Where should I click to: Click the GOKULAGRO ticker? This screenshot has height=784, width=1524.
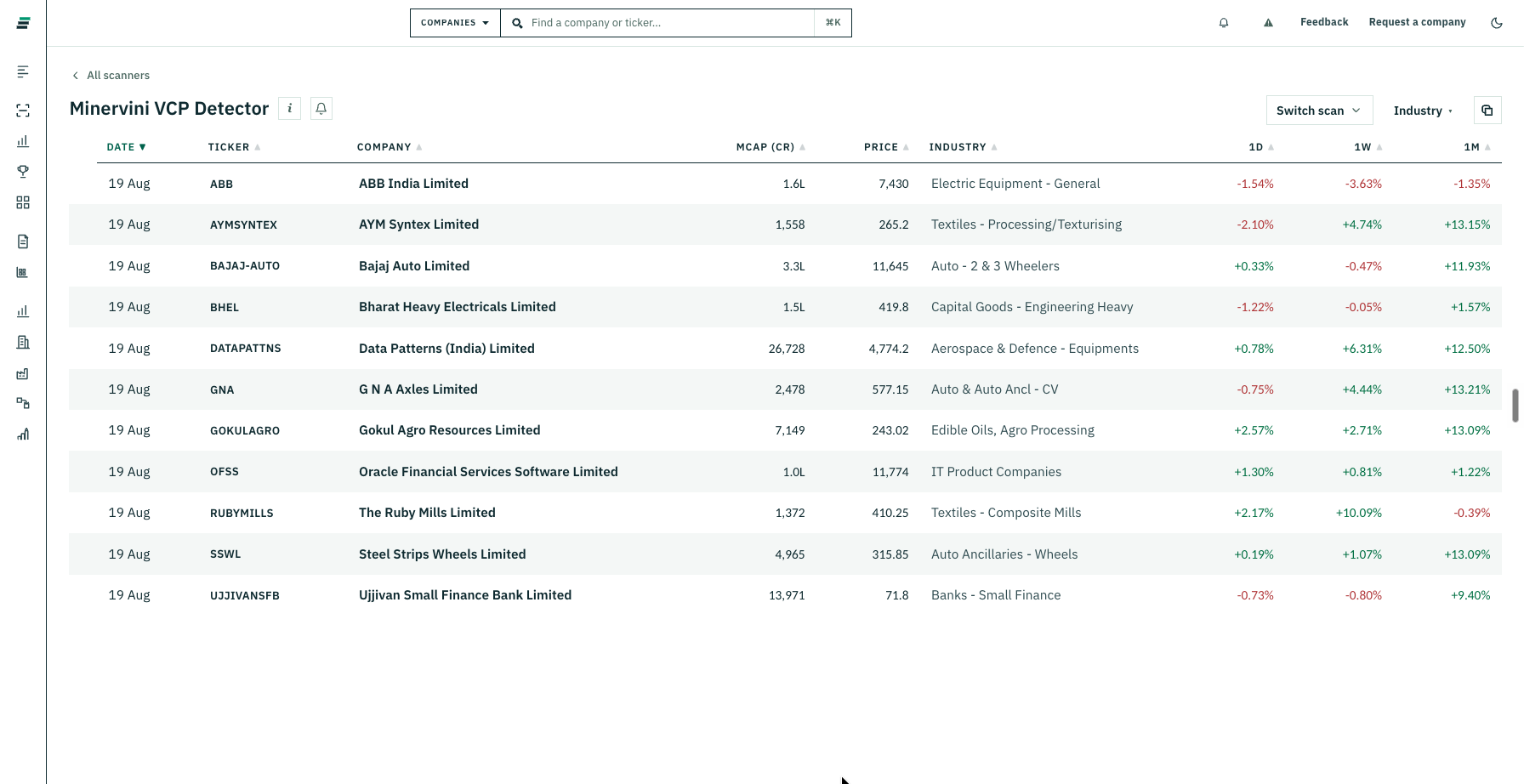[245, 431]
